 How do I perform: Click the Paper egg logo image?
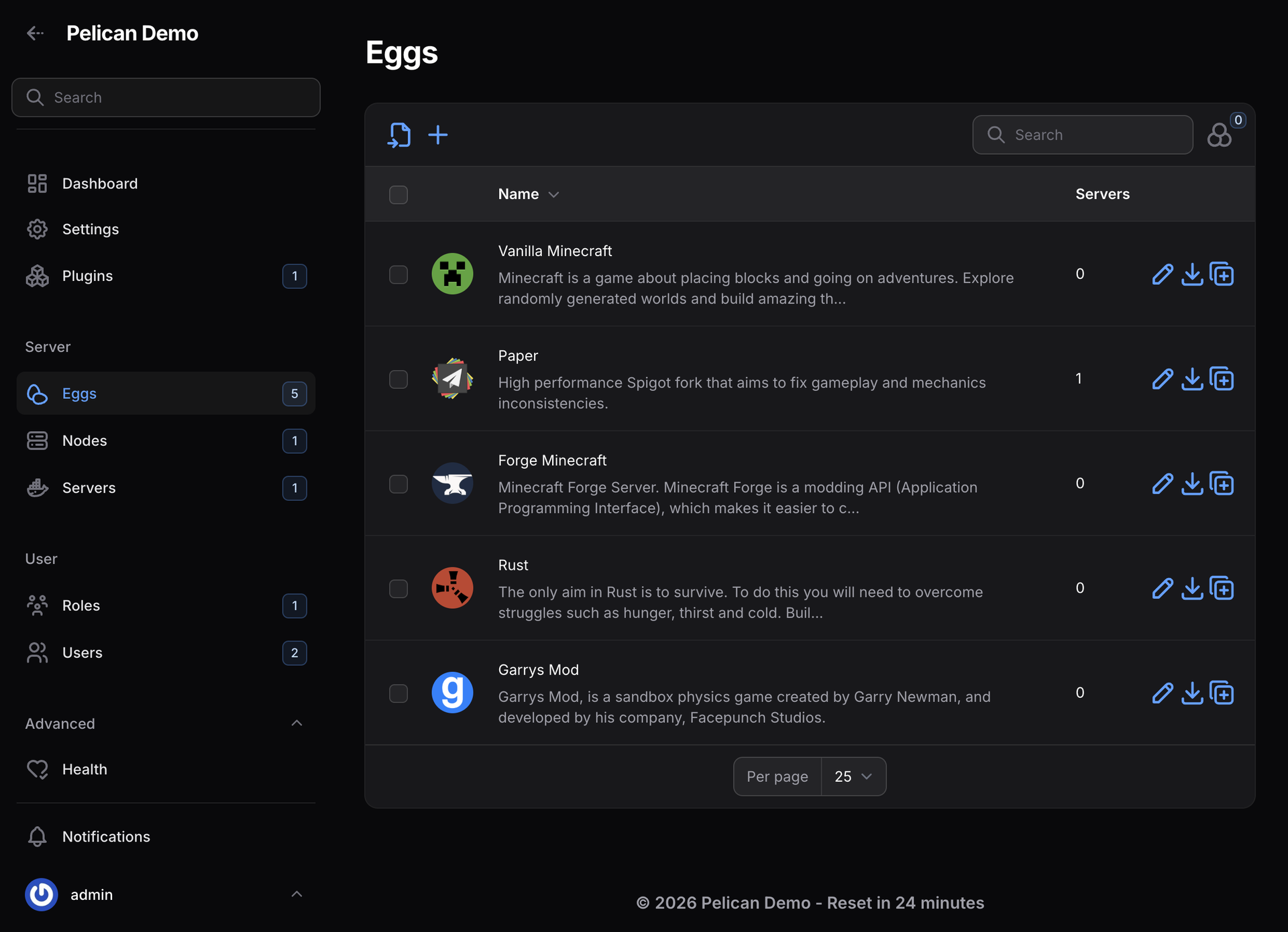tap(452, 378)
